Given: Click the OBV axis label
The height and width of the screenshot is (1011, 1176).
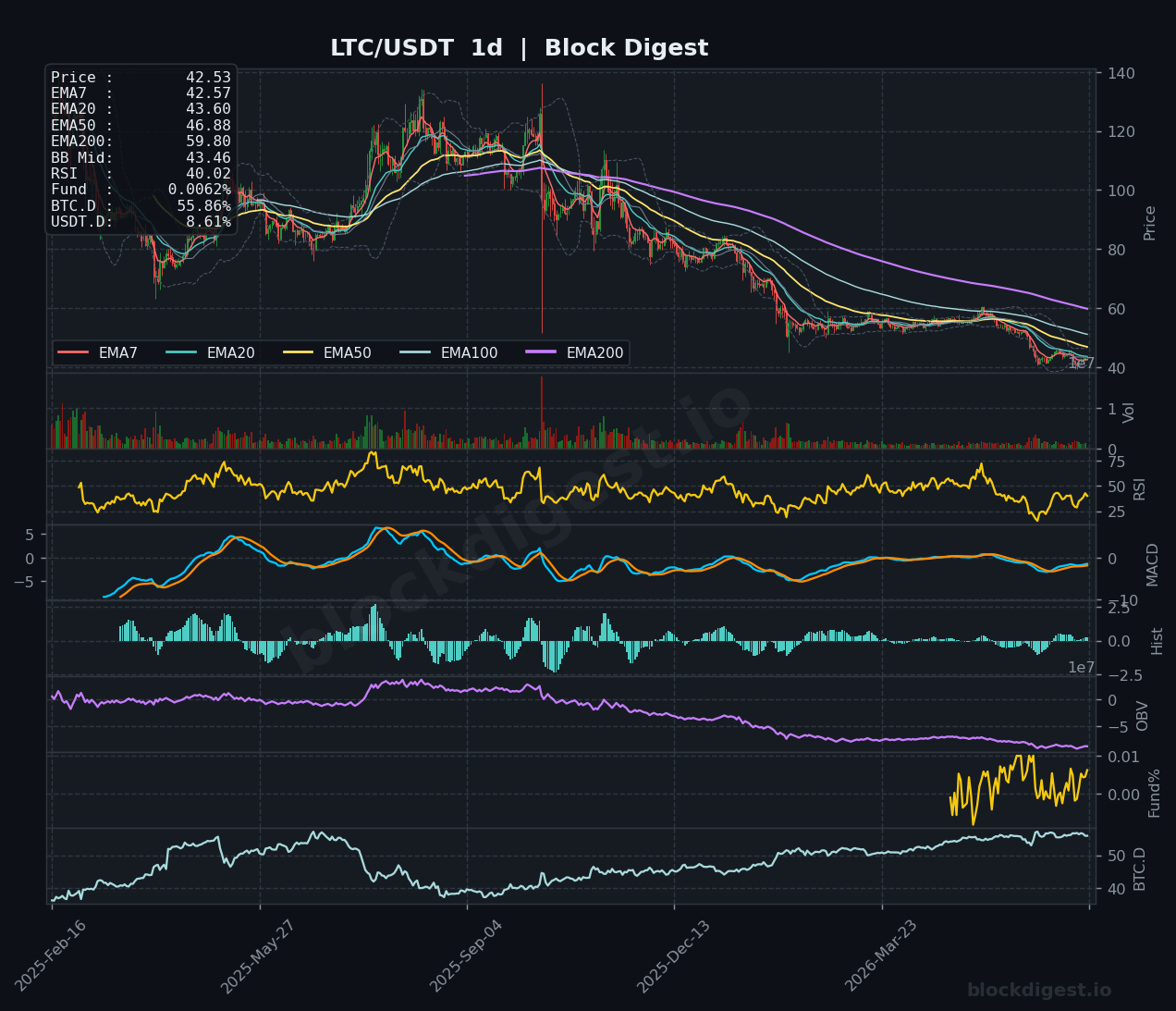Looking at the screenshot, I should click(x=1143, y=715).
